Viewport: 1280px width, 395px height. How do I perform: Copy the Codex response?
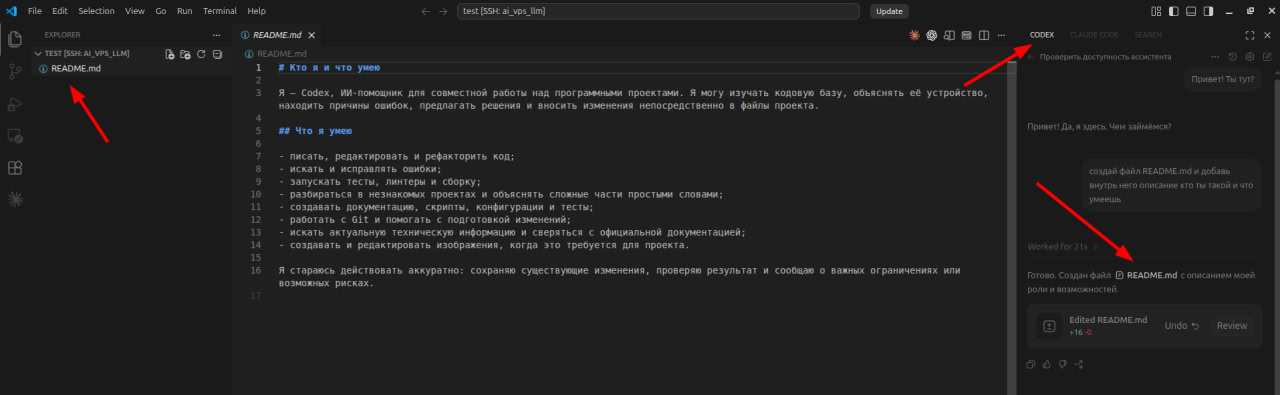1031,364
